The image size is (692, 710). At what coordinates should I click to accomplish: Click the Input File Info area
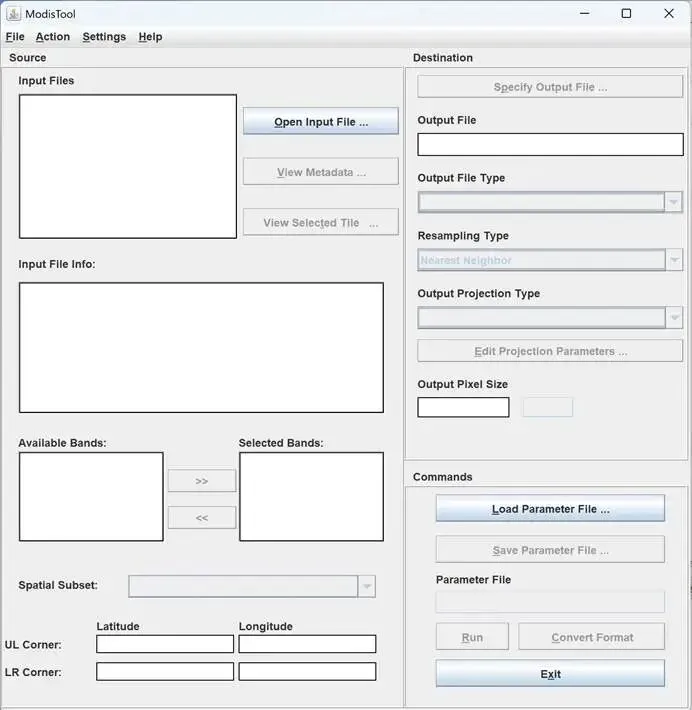(201, 347)
